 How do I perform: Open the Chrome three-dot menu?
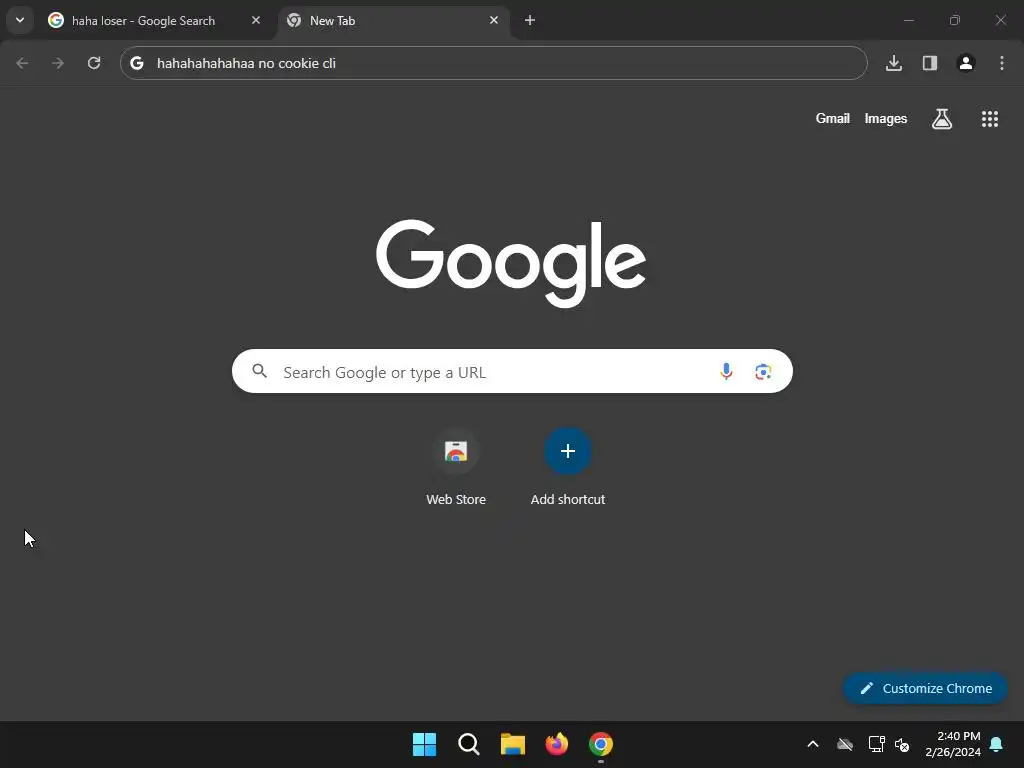click(x=1002, y=63)
